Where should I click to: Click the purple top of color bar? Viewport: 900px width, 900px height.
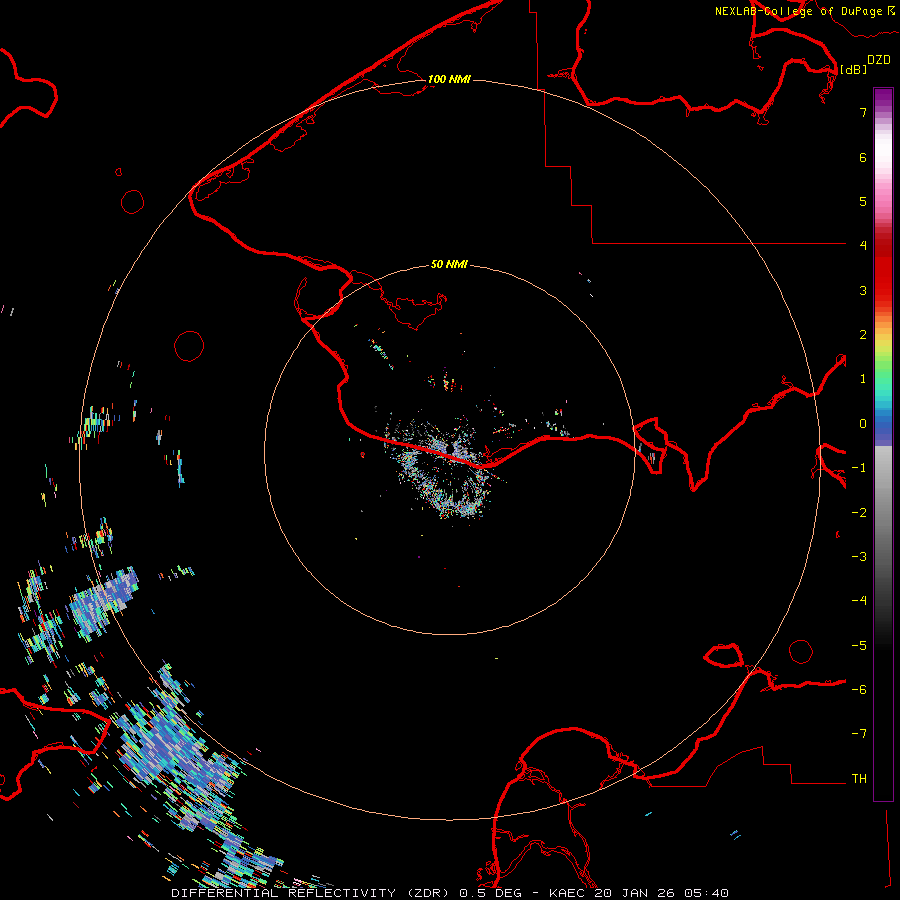(x=883, y=98)
